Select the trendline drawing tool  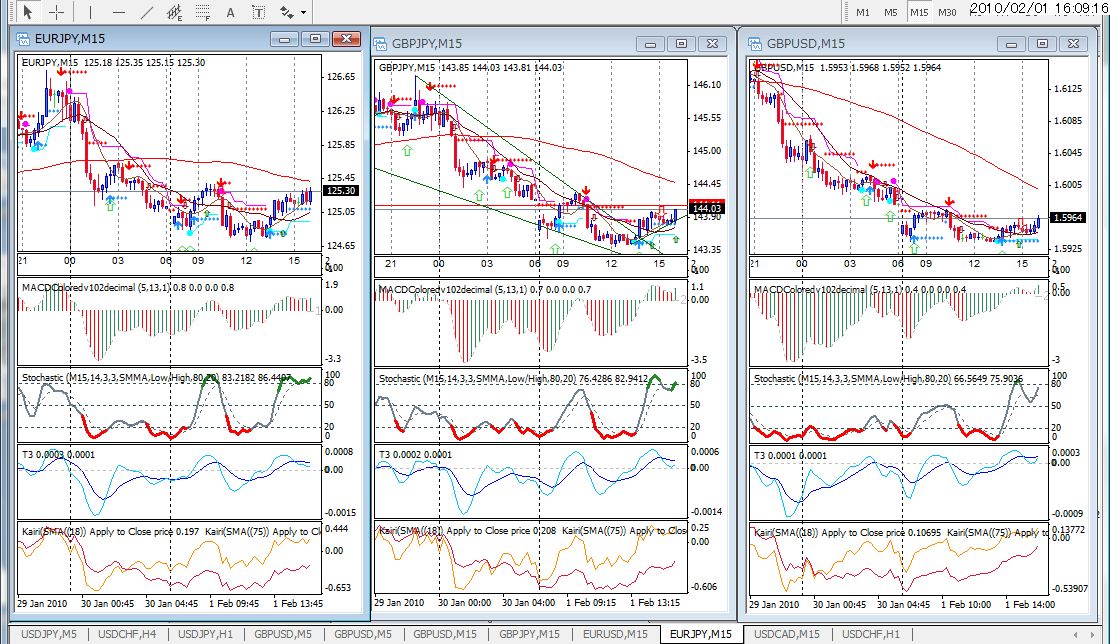tap(147, 11)
